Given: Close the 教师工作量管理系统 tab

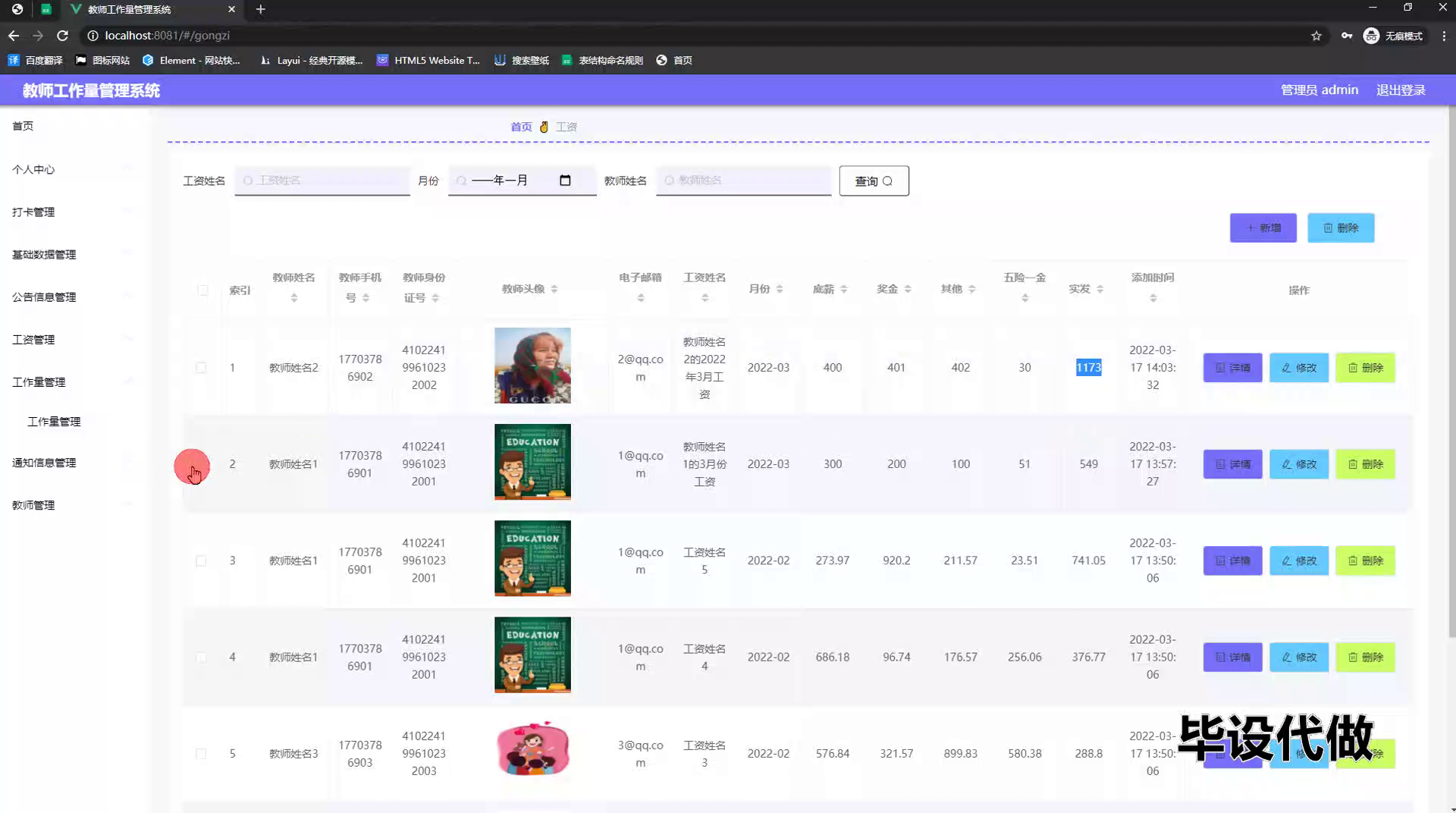Looking at the screenshot, I should tap(231, 9).
